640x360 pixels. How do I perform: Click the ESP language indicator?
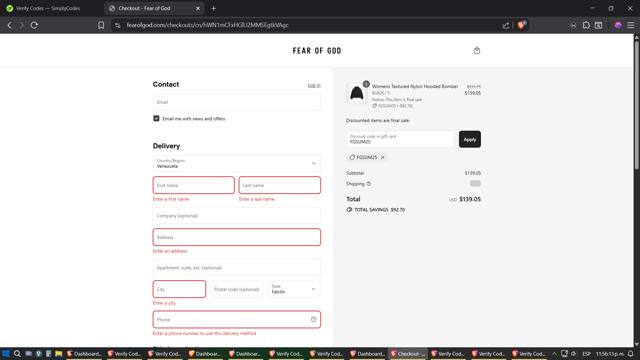coord(587,354)
